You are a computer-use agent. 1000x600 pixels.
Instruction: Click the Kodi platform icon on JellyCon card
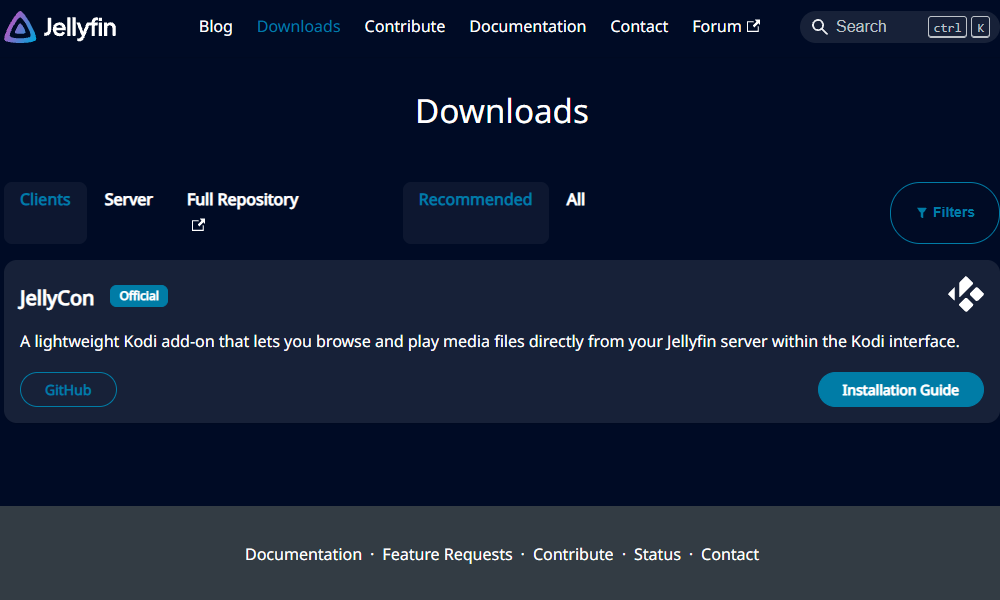click(x=966, y=294)
